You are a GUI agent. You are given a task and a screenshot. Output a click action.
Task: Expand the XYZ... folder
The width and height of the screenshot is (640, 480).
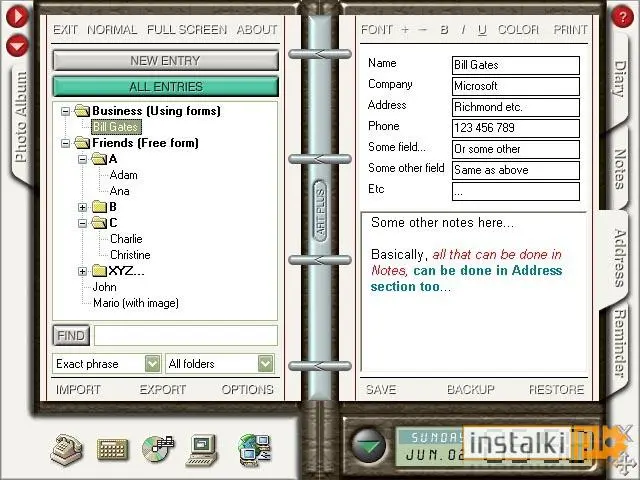[x=82, y=271]
